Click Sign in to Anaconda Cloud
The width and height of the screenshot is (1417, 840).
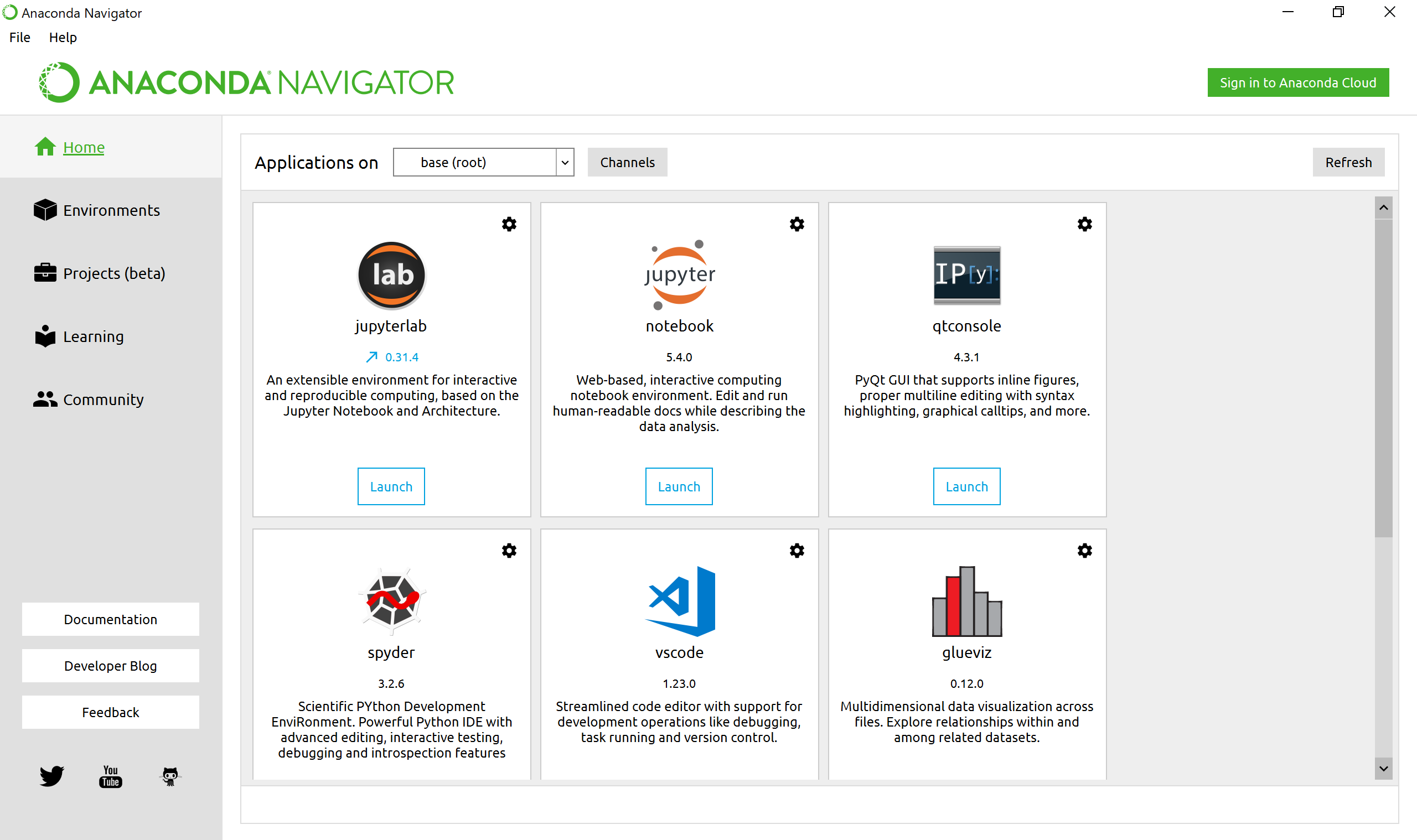tap(1297, 82)
